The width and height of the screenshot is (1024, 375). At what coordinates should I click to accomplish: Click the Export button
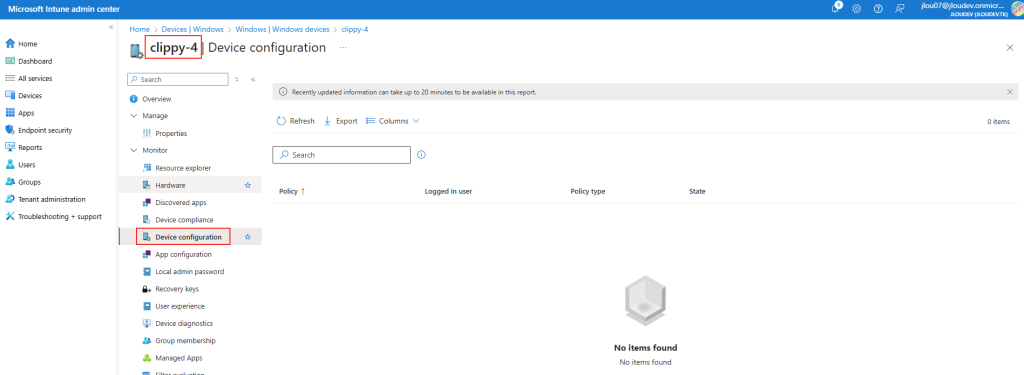coord(341,121)
